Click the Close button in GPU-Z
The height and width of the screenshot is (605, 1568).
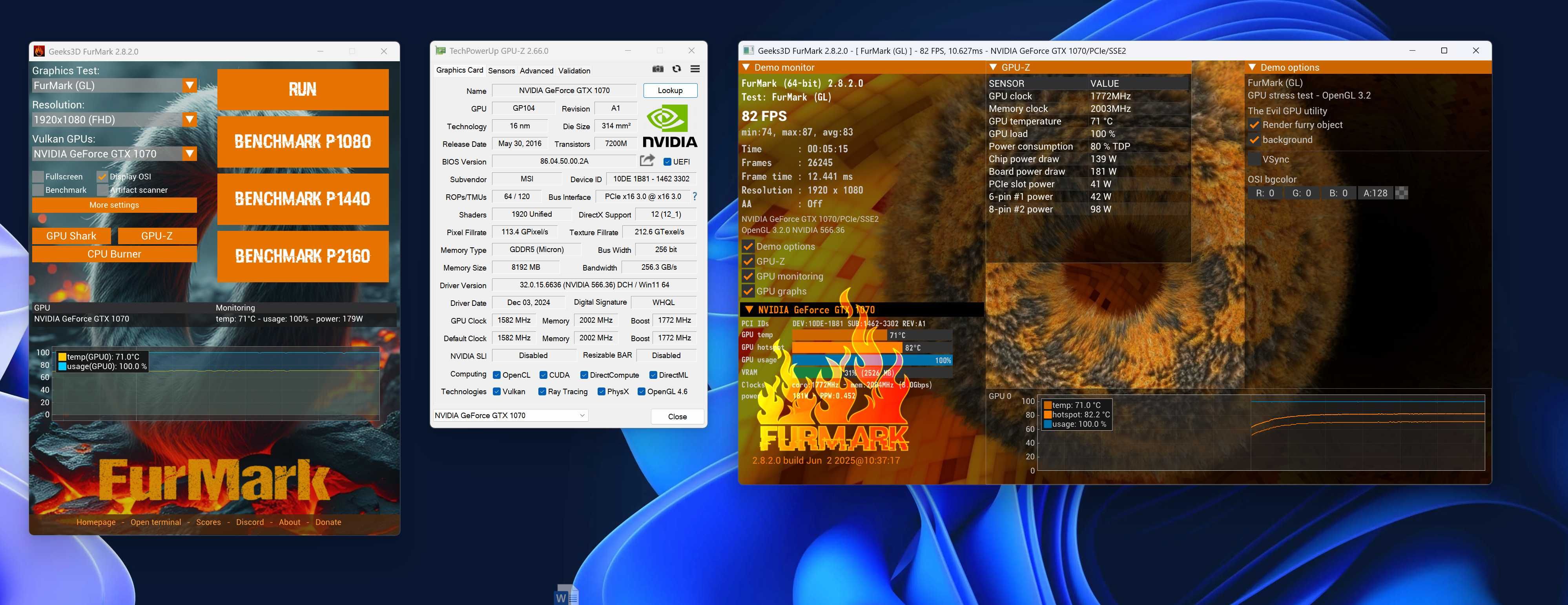(677, 417)
